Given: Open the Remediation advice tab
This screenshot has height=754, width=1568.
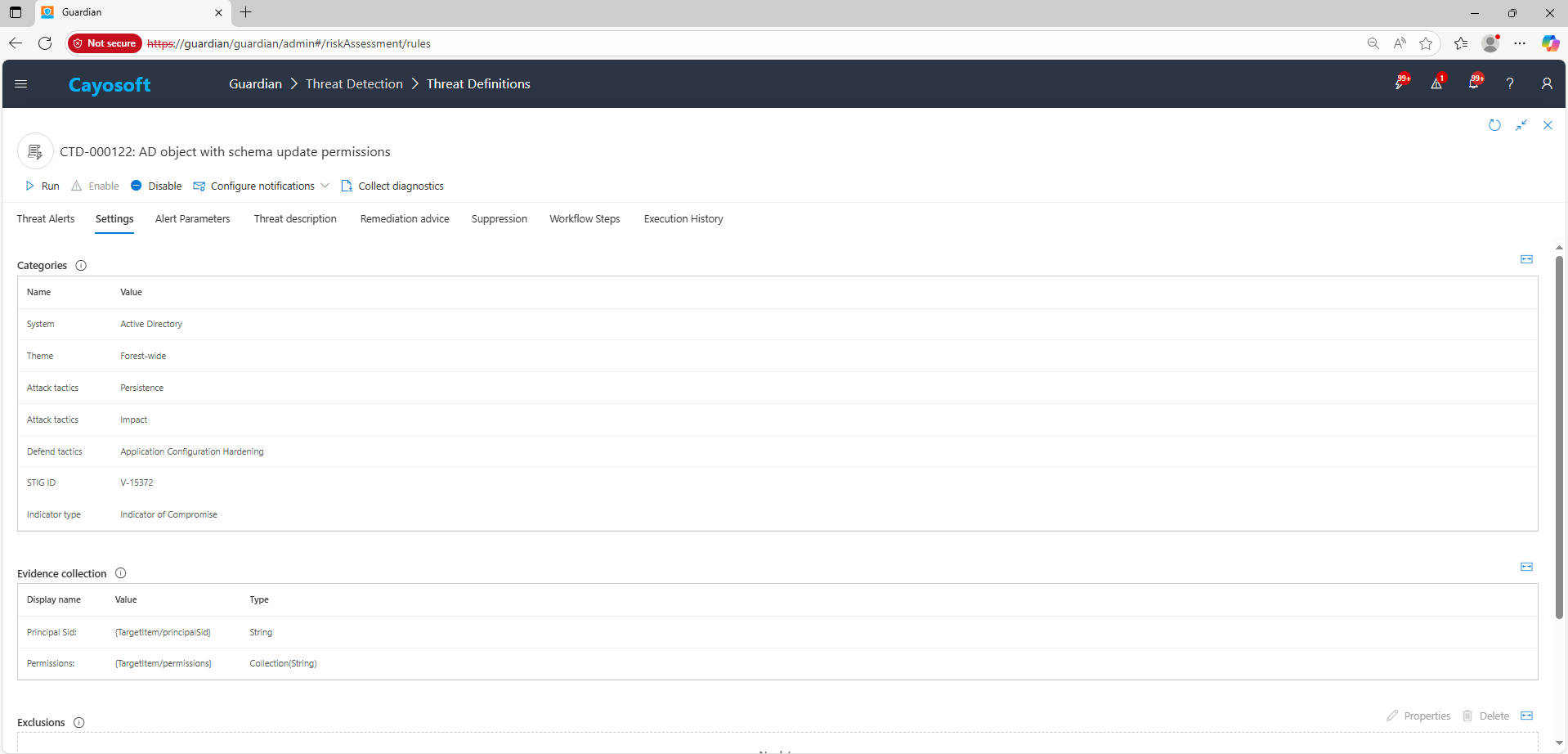Looking at the screenshot, I should pos(405,219).
